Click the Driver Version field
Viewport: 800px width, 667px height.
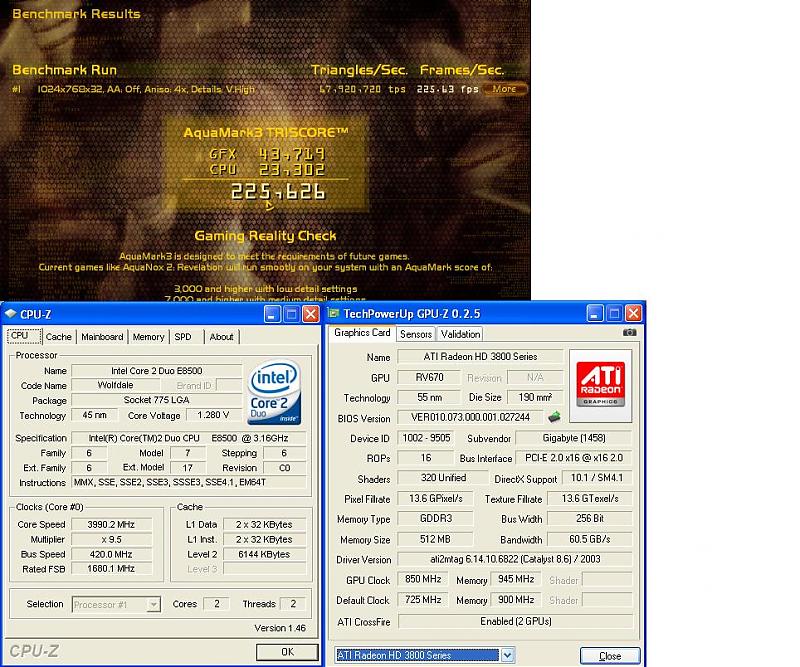pos(515,559)
